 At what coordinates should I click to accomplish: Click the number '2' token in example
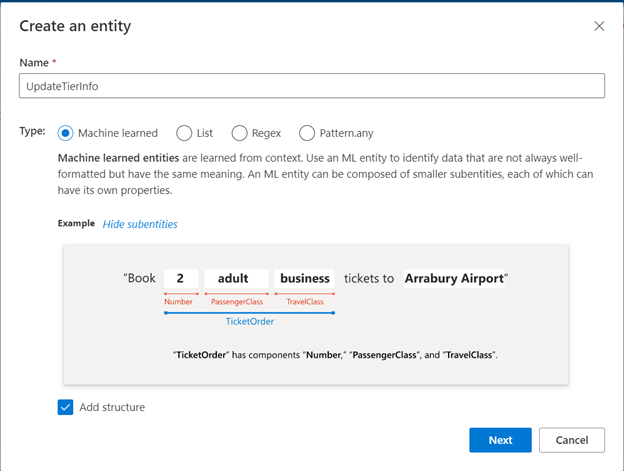pyautogui.click(x=180, y=278)
